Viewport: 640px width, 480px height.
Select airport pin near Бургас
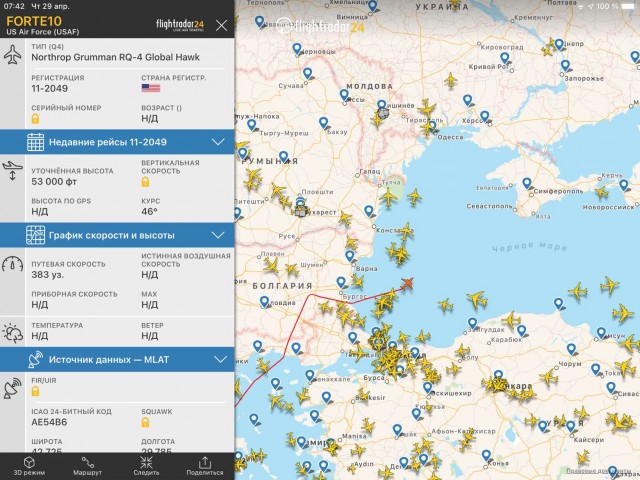(x=341, y=282)
